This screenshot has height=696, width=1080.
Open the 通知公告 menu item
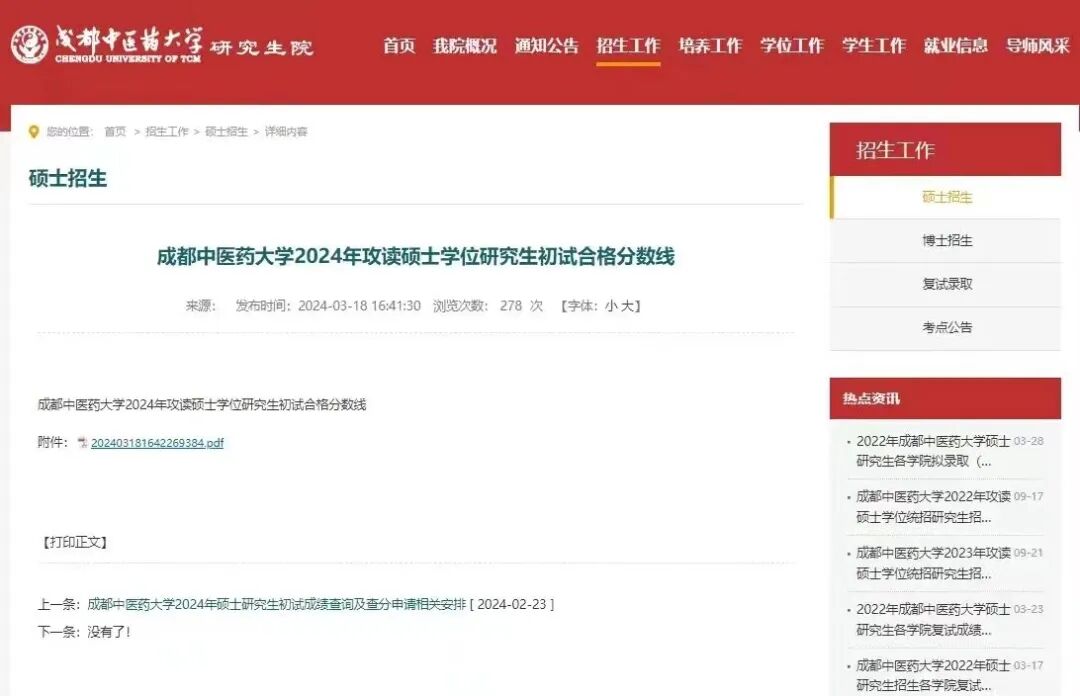tap(546, 45)
